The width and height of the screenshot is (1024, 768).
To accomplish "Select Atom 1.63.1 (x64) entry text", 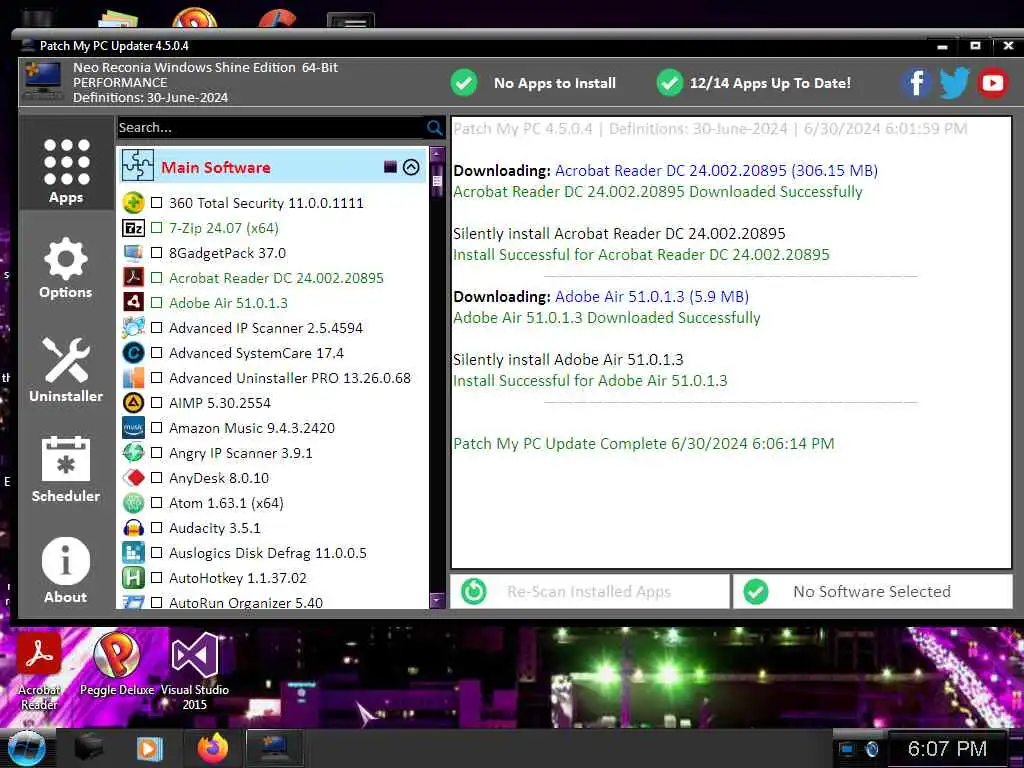I will pos(226,503).
